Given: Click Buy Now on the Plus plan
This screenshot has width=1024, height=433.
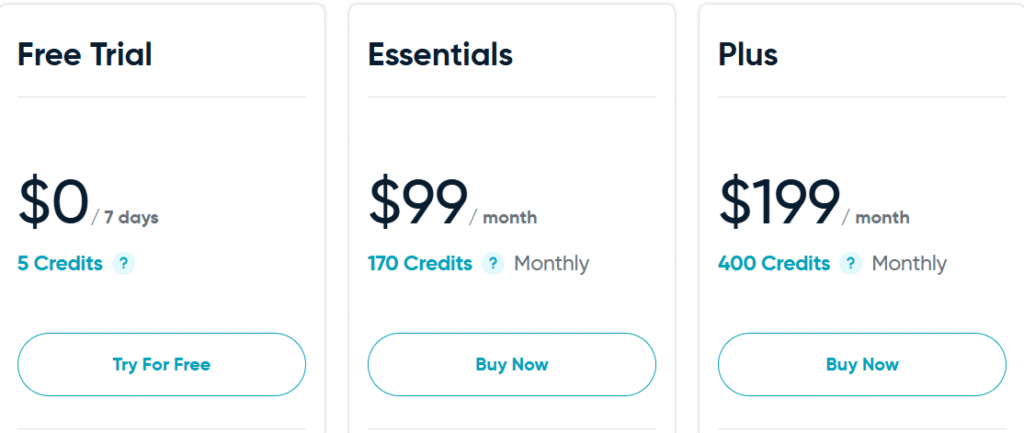Looking at the screenshot, I should (862, 365).
